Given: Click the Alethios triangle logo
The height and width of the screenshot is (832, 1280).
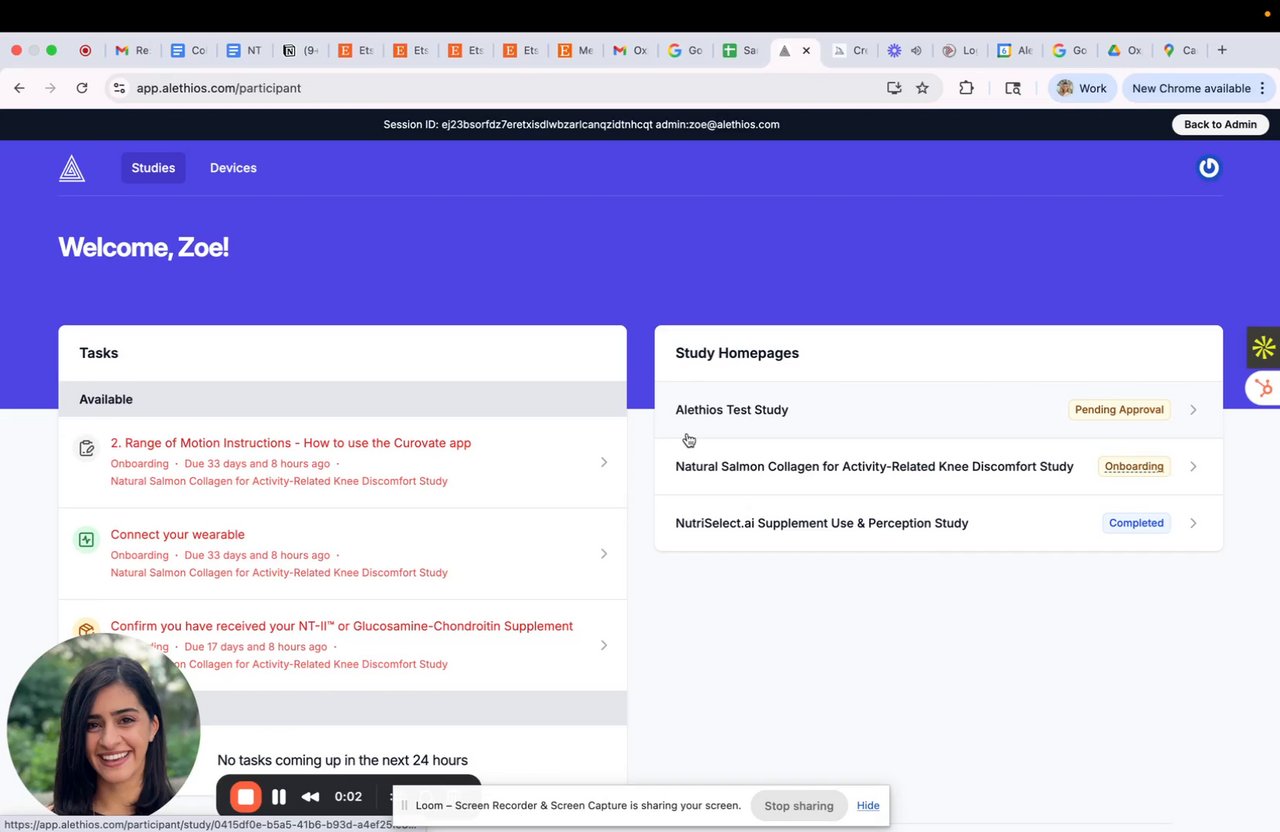Looking at the screenshot, I should [72, 169].
